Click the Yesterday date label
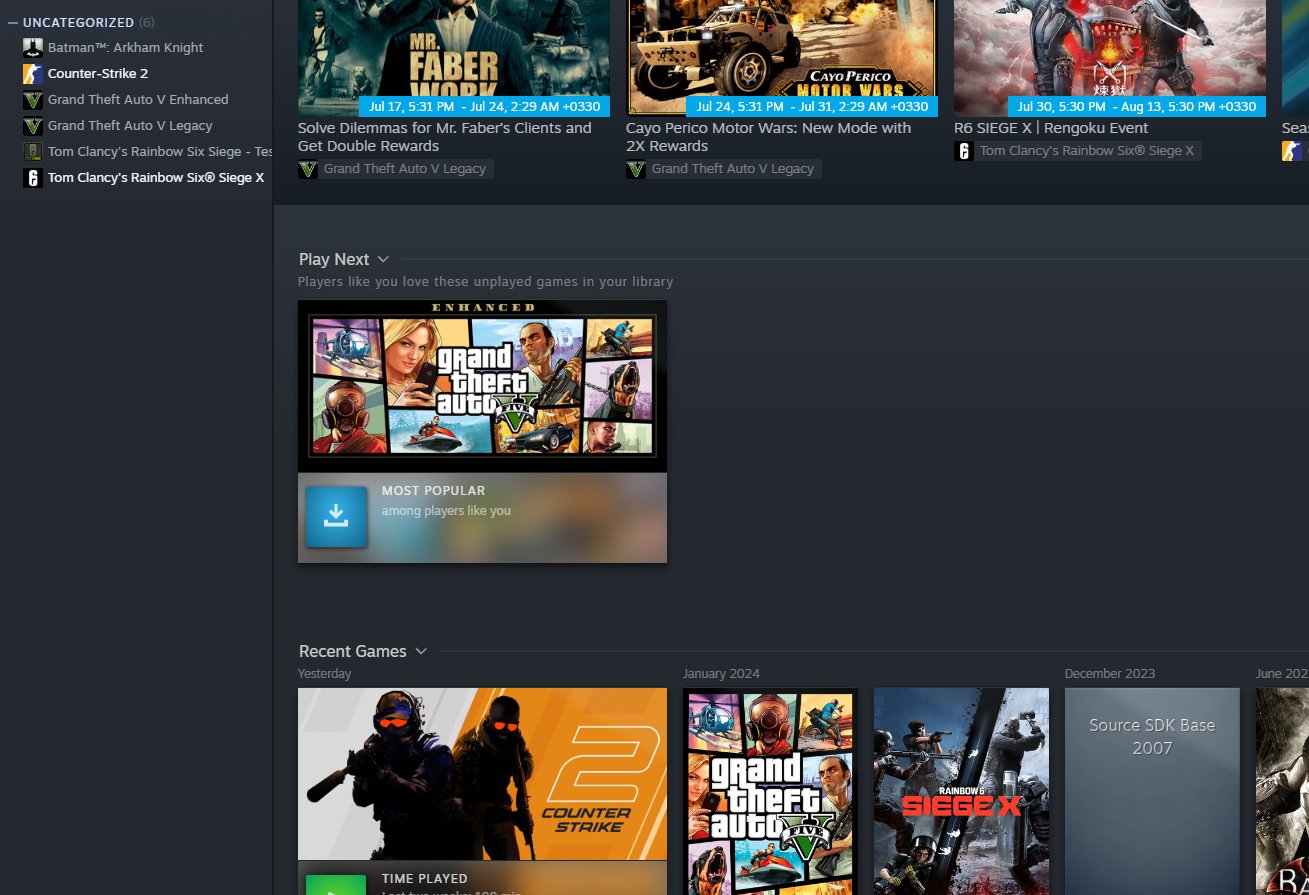1309x895 pixels. click(325, 674)
